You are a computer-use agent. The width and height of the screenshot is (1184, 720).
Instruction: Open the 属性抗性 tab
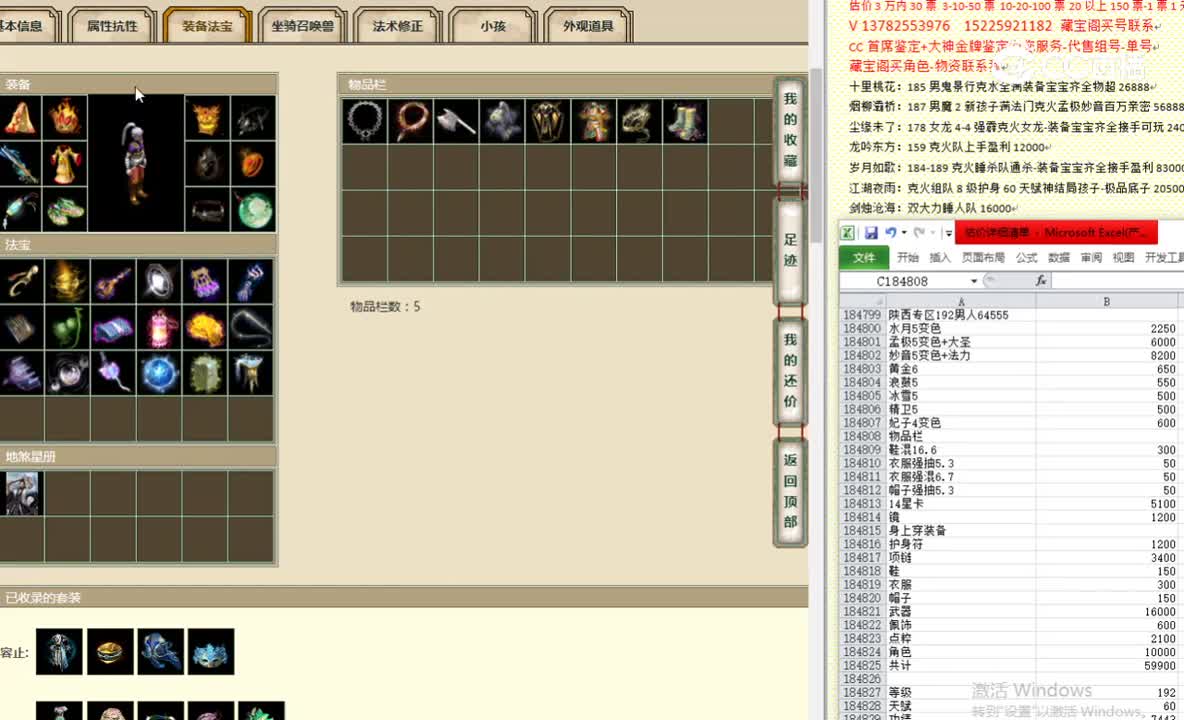click(x=112, y=26)
